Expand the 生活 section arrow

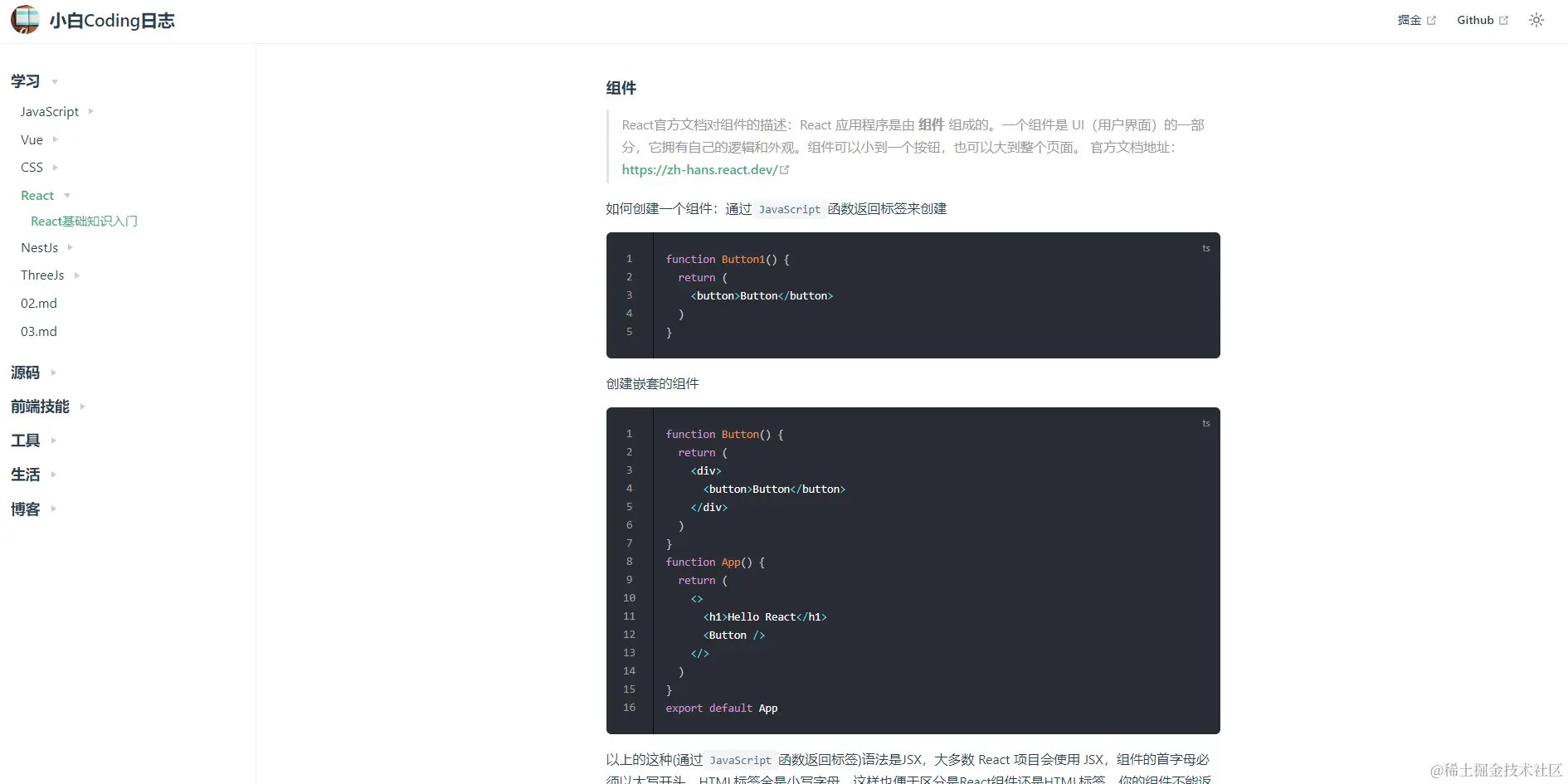54,475
